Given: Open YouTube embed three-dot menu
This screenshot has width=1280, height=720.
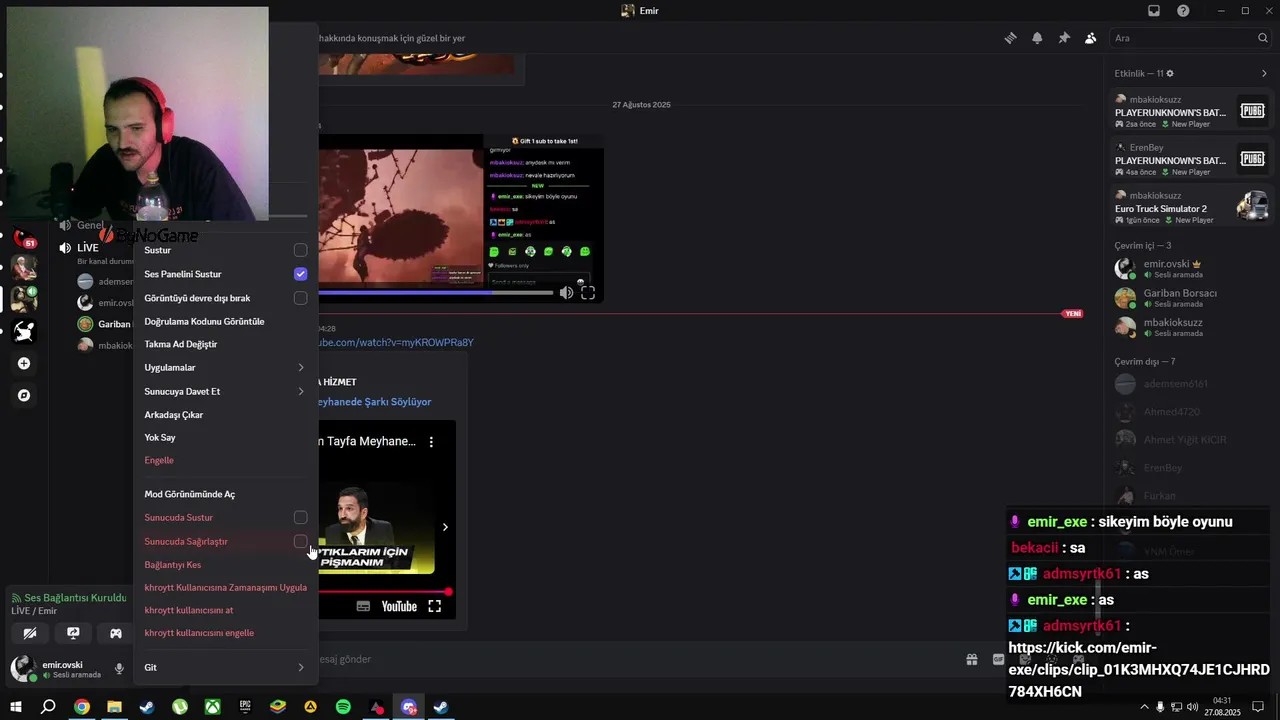Looking at the screenshot, I should (x=432, y=441).
